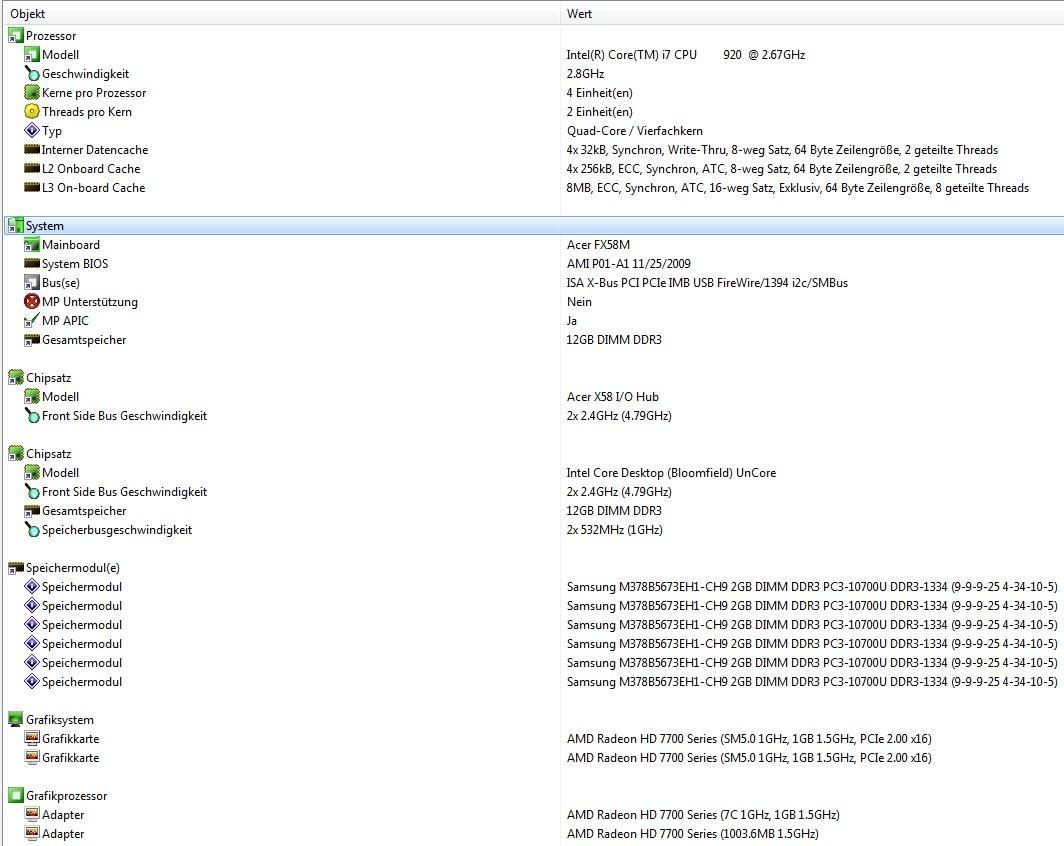
Task: Click the Grafiksystem monitor icon
Action: click(x=16, y=720)
